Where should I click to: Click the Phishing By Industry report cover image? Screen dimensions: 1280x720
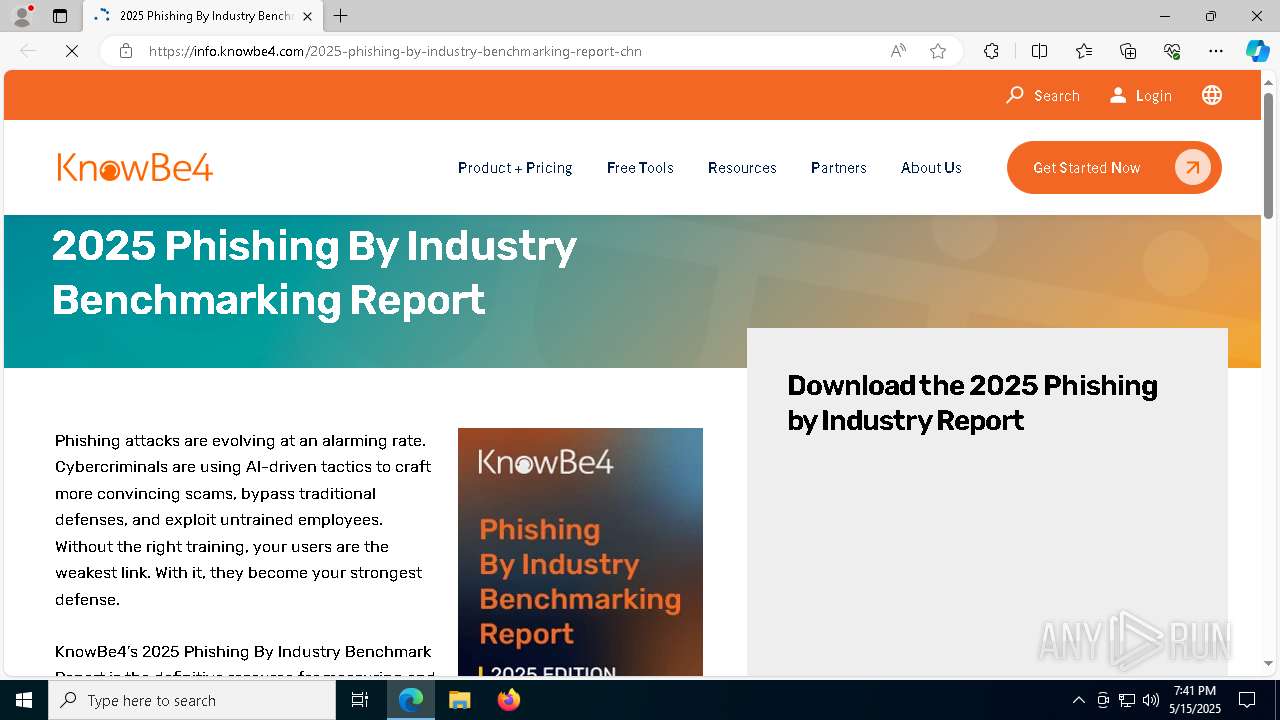pos(580,552)
